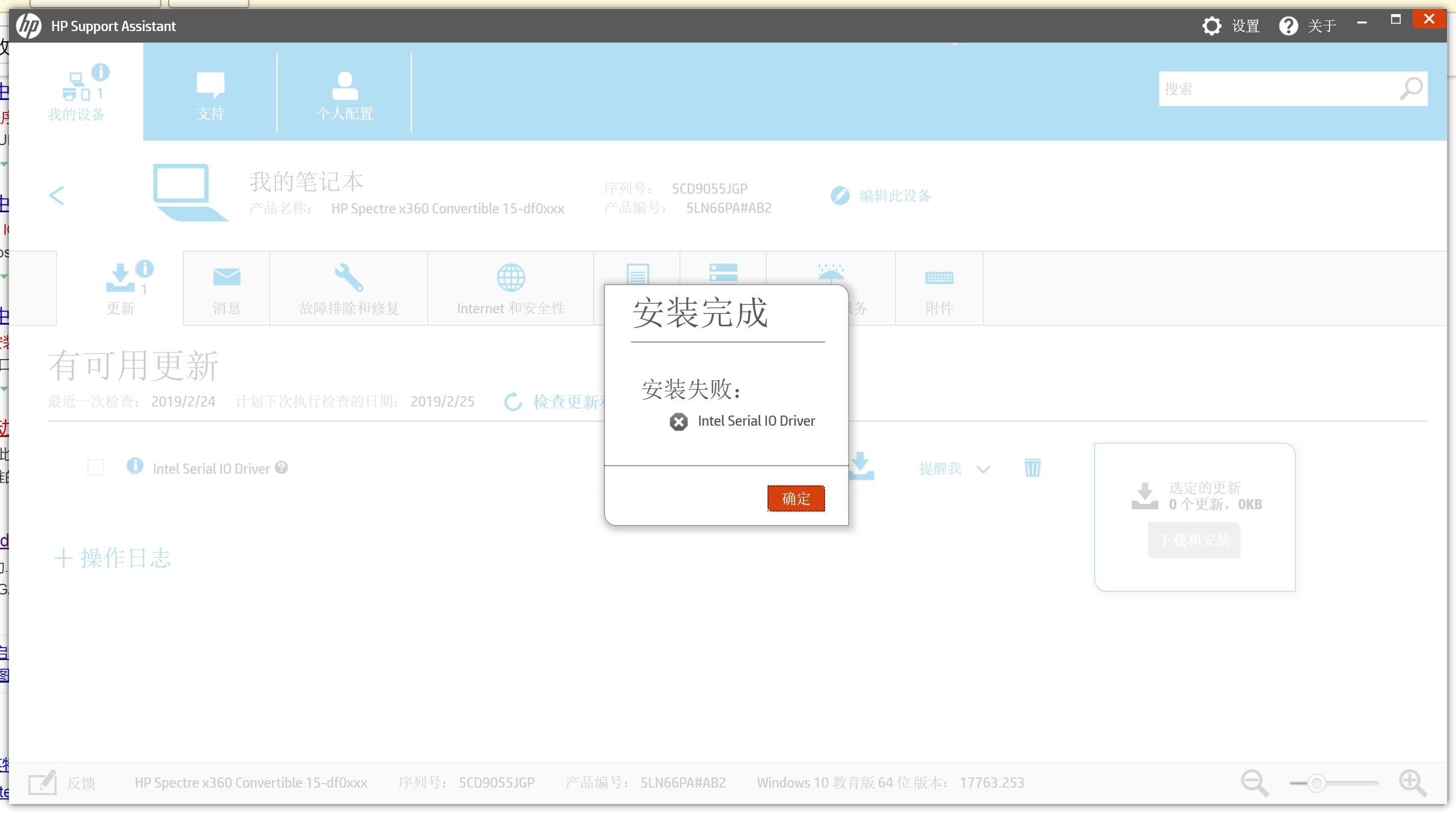Minimize the HP Support Assistant window
Screen dimensions: 1456x813
point(1362,21)
